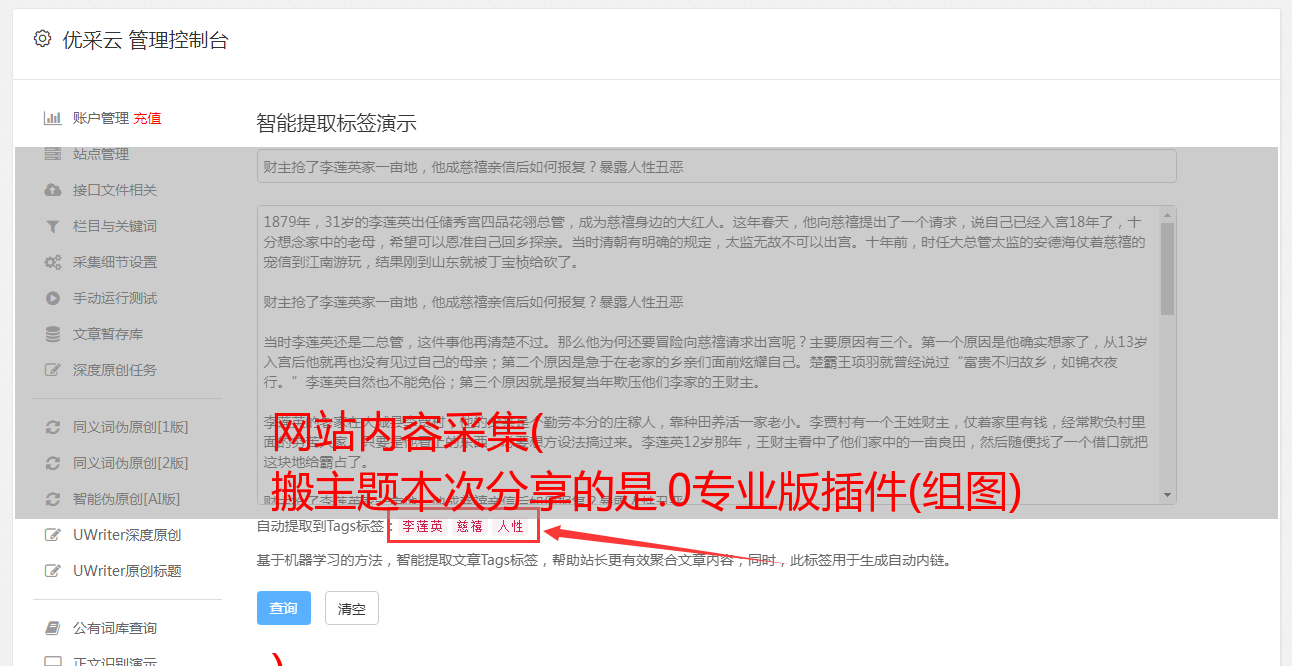The height and width of the screenshot is (666, 1292).
Task: Click the gears icon for 采集细节设置
Action: 52,262
